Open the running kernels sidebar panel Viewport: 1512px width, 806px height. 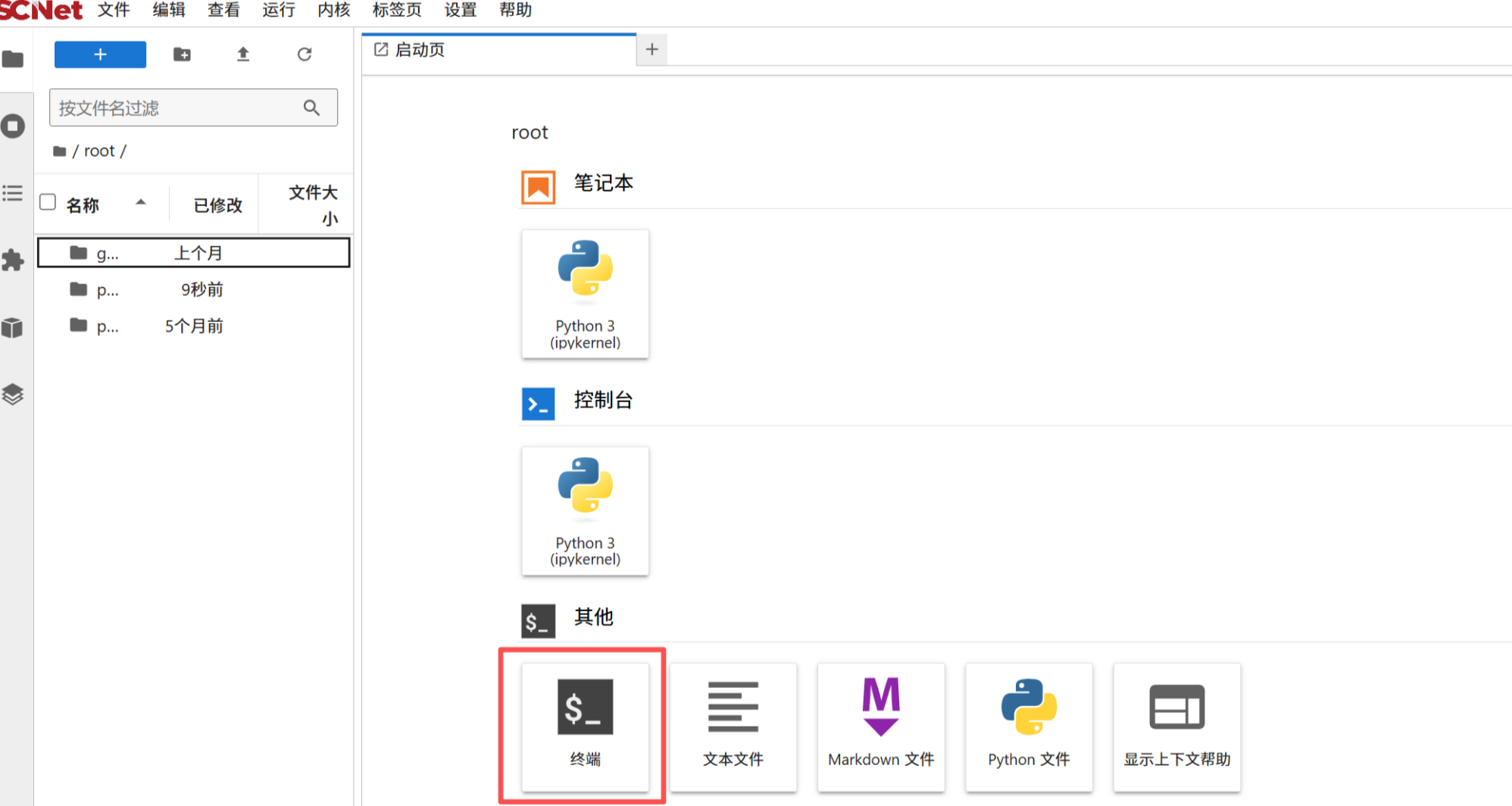13,126
